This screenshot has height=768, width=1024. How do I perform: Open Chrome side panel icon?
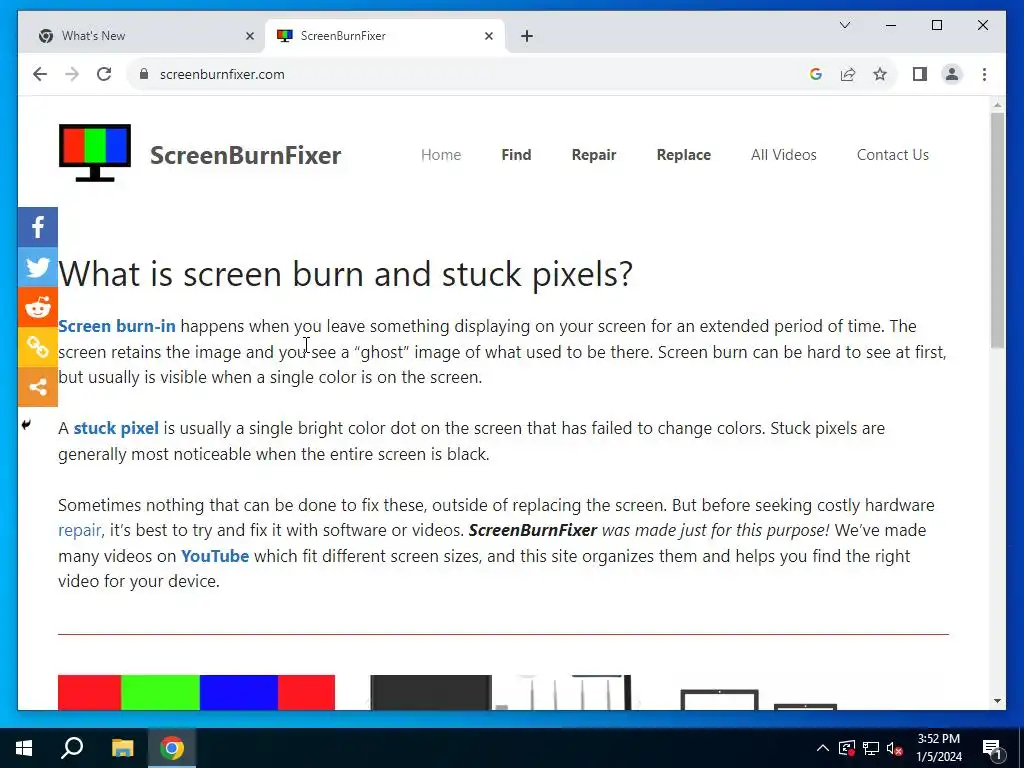click(920, 74)
